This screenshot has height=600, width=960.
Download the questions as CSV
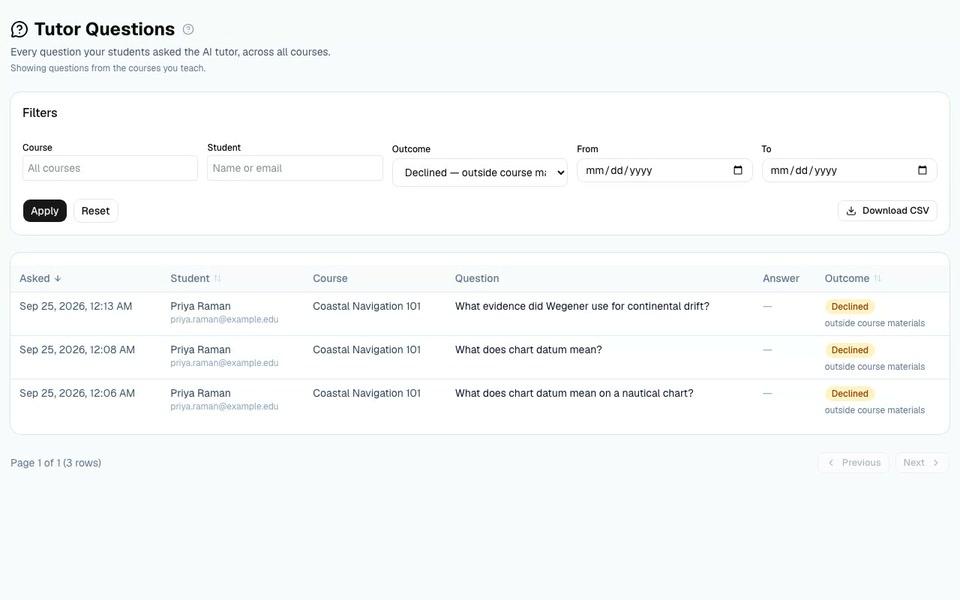tap(887, 211)
